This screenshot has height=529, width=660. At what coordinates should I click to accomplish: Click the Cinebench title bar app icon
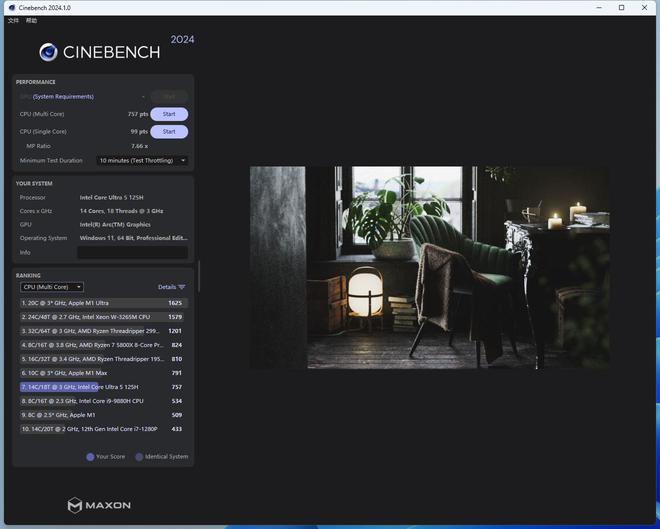click(12, 8)
